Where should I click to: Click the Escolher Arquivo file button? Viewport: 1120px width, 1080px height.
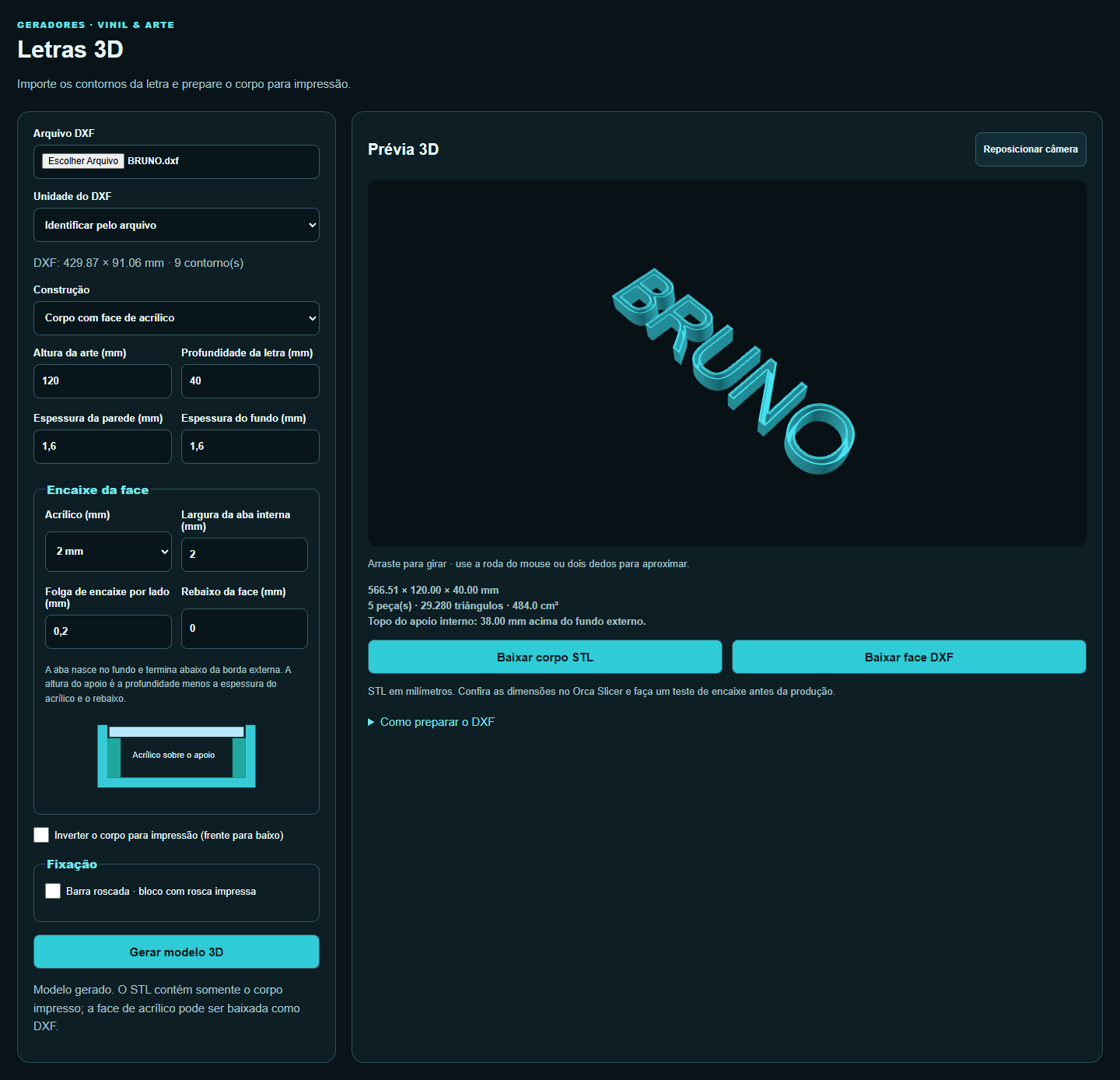[x=83, y=161]
